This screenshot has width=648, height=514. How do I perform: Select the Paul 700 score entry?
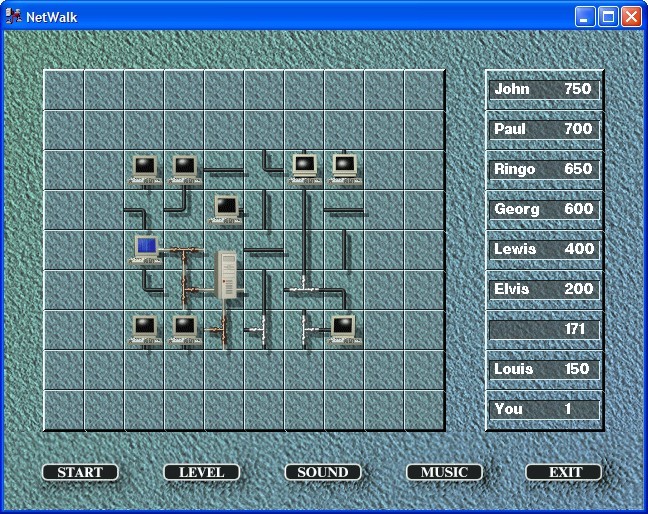[544, 129]
